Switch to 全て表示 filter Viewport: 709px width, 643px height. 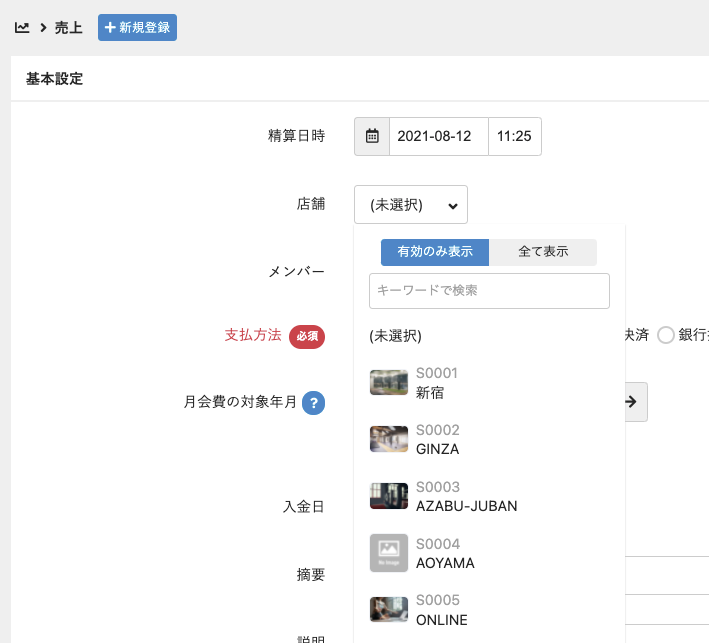pos(543,252)
